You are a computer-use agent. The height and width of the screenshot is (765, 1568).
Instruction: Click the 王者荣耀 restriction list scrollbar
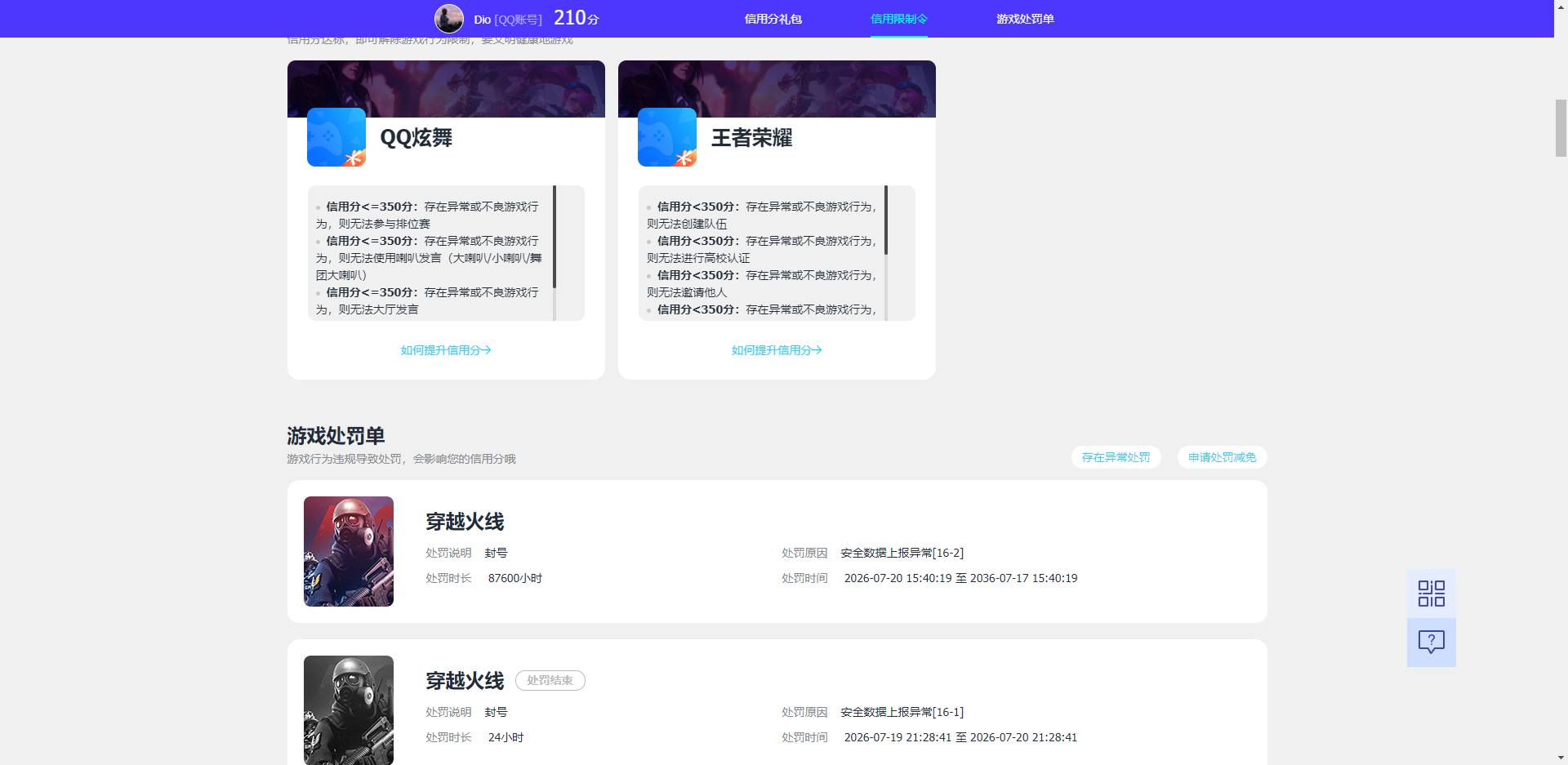tap(885, 220)
